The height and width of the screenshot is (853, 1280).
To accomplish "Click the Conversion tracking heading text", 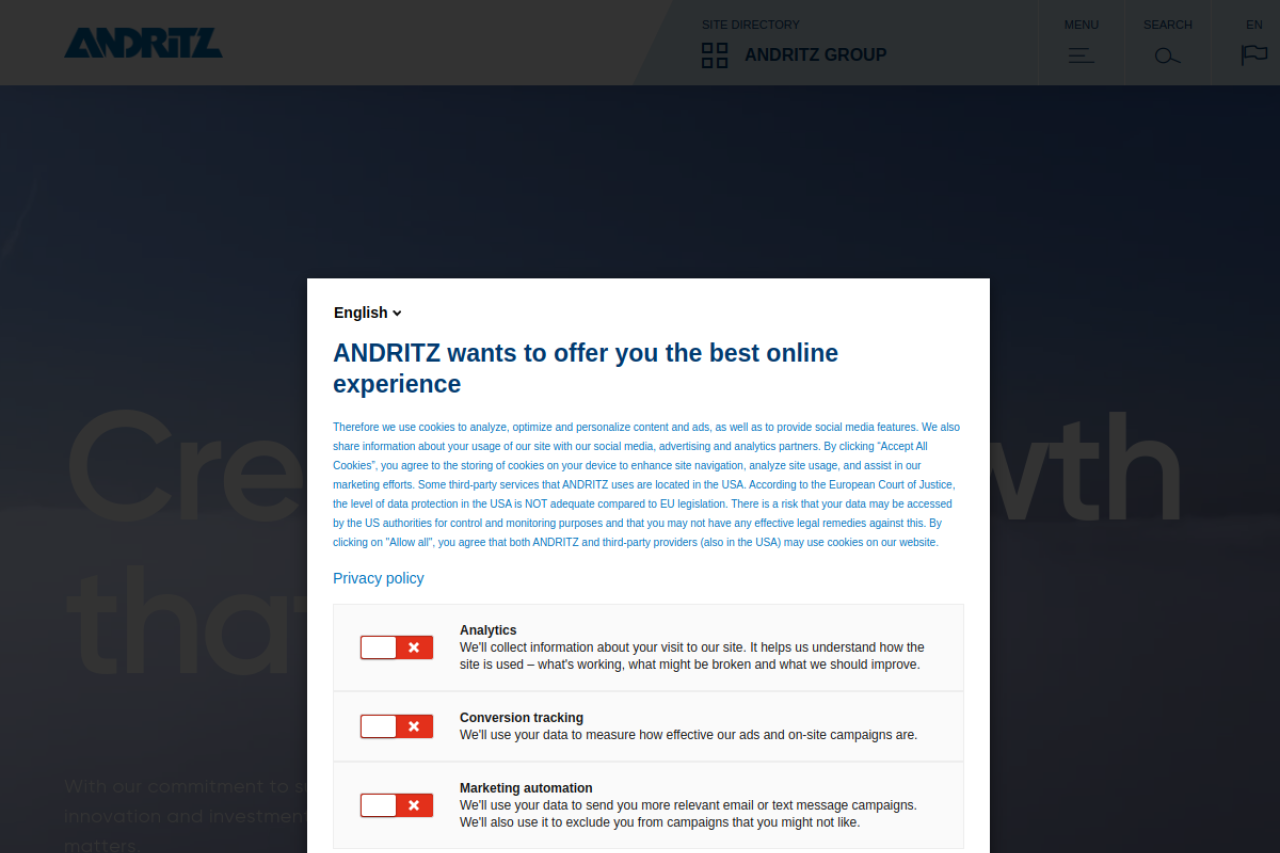I will point(521,718).
